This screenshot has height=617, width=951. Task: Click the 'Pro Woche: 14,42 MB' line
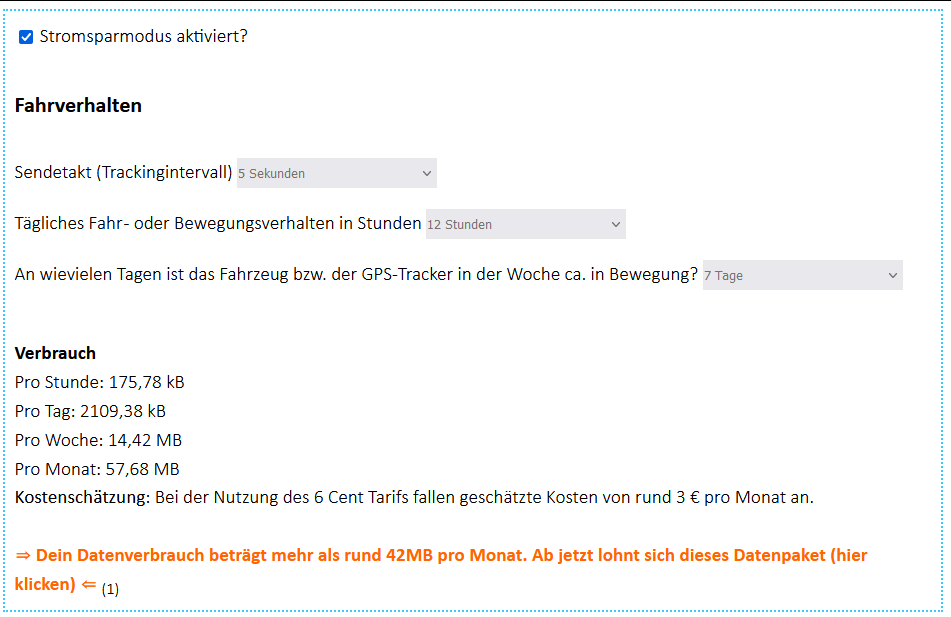pyautogui.click(x=98, y=440)
